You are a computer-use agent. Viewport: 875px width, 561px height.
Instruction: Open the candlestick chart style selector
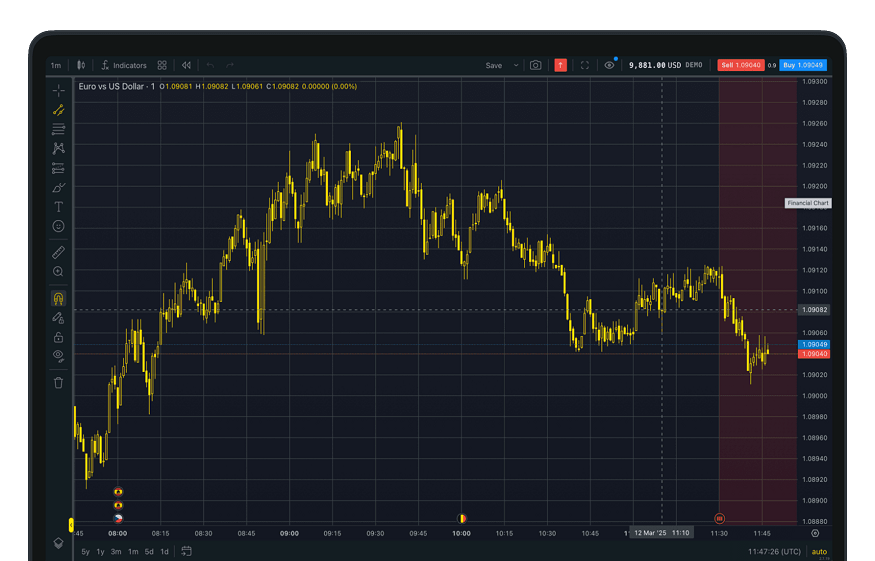point(81,65)
